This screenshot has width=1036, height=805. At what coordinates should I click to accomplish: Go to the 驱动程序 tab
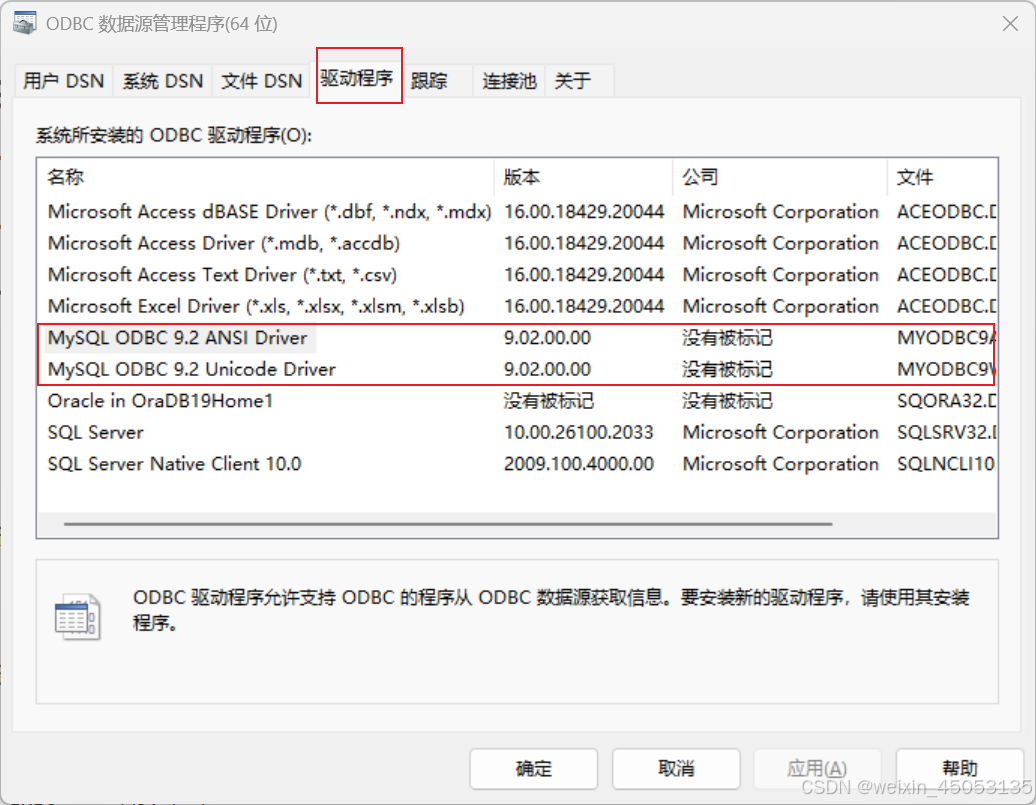click(x=357, y=78)
